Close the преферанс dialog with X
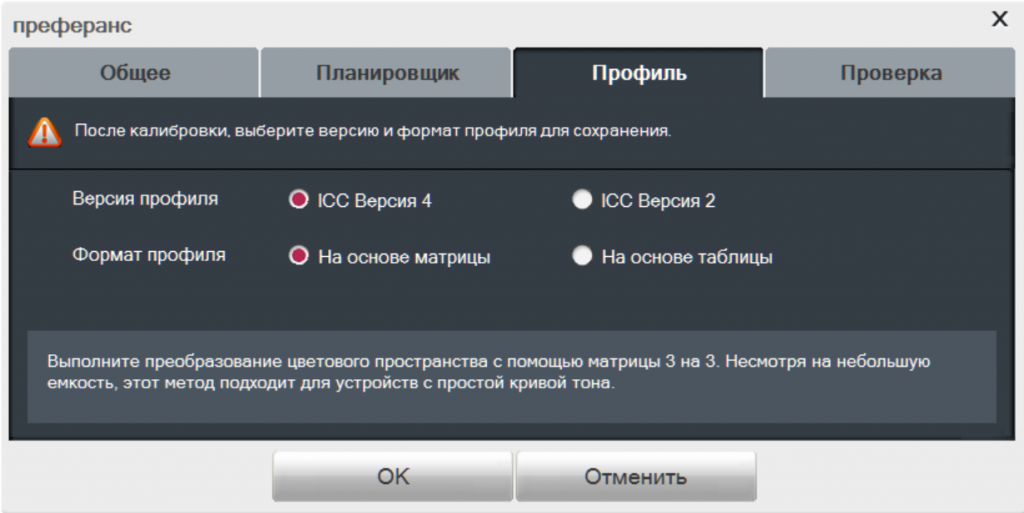 pos(1000,19)
